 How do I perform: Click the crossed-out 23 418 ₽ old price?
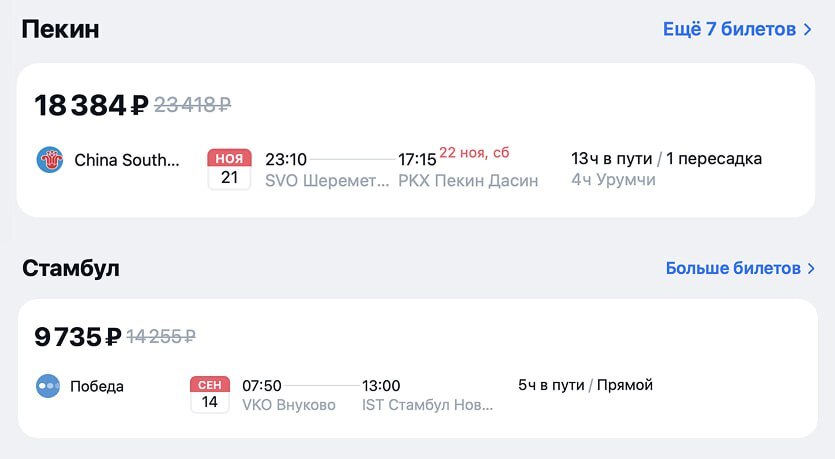click(x=192, y=104)
